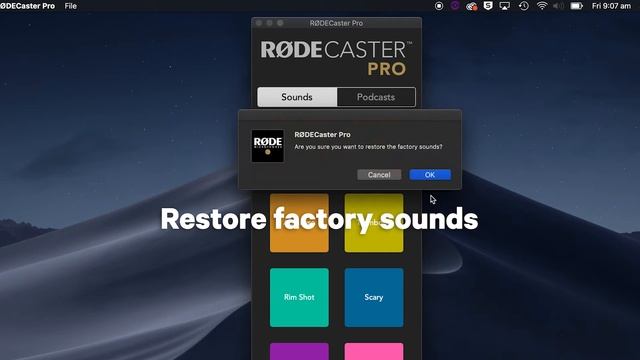Viewport: 640px width, 360px height.
Task: Open the Time Machine menu bar icon
Action: coord(524,6)
